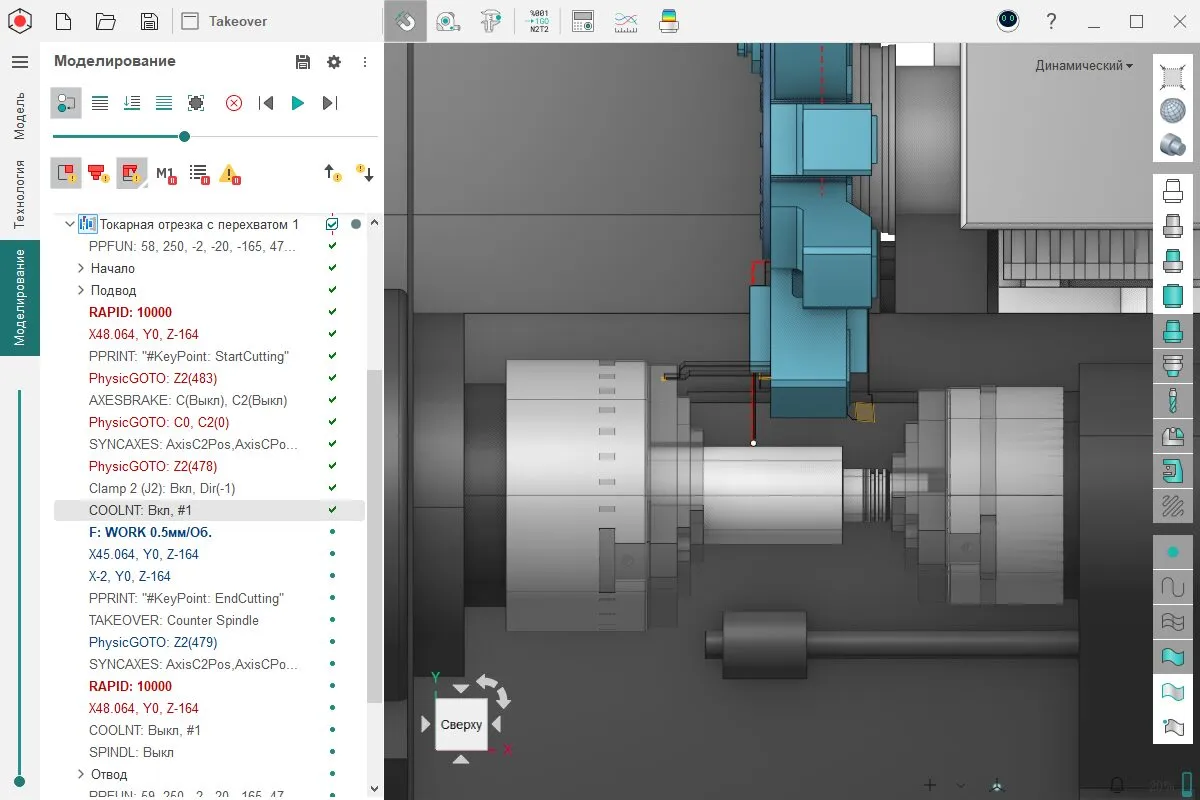Expand the Начало tree node
1200x800 pixels.
point(81,268)
